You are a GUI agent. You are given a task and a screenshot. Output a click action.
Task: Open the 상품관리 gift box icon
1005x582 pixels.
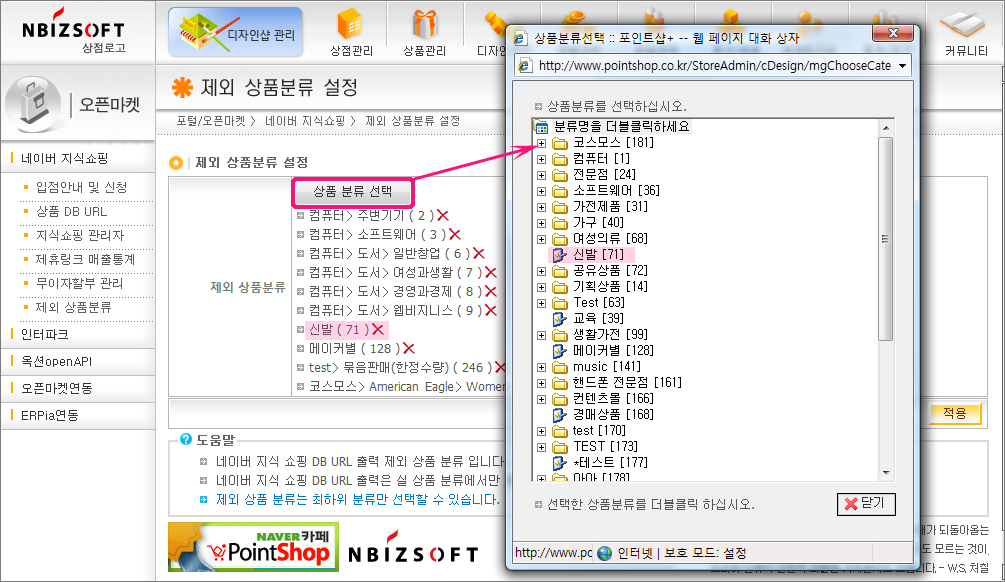[x=424, y=30]
